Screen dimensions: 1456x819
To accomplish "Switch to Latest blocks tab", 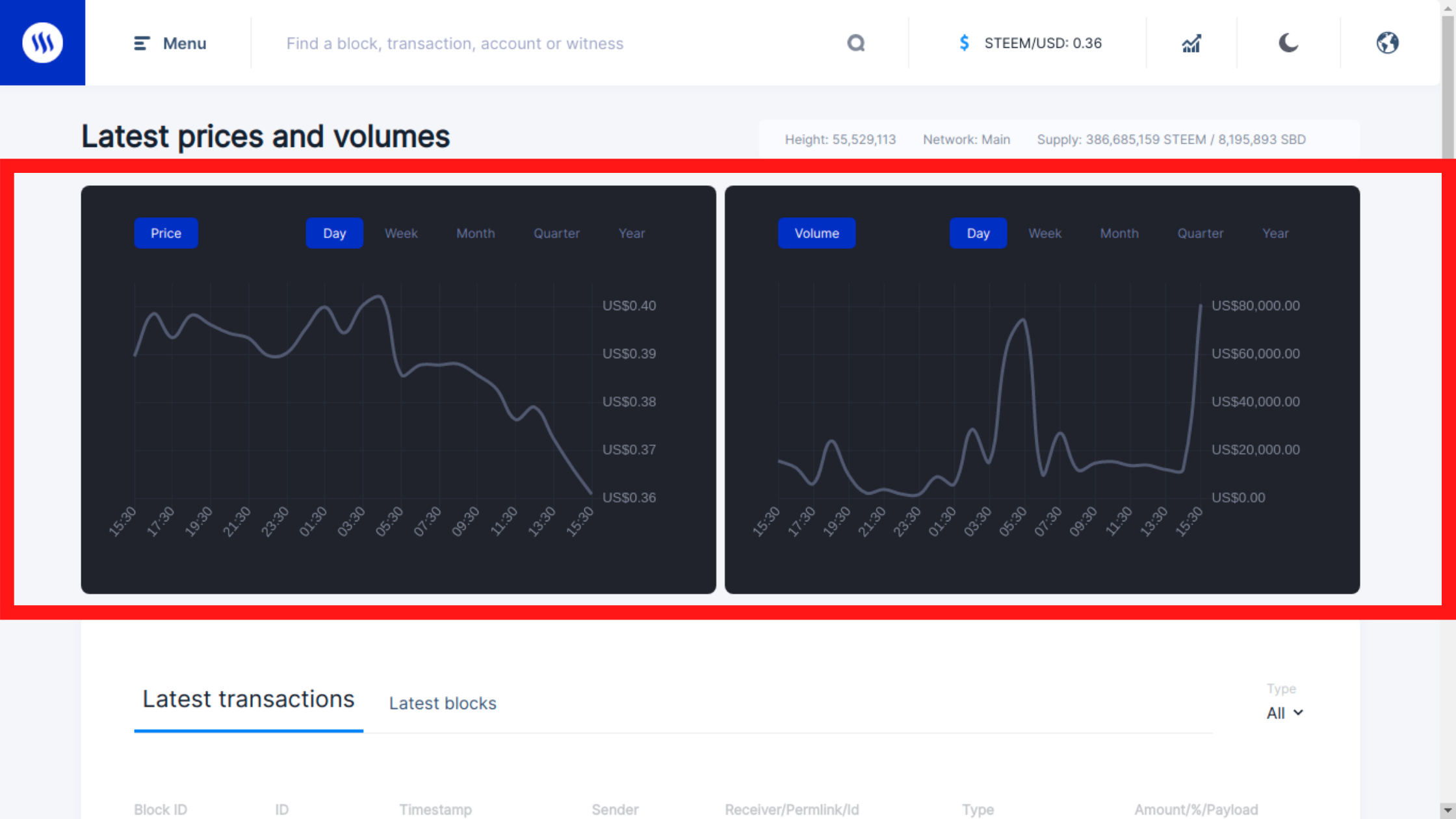I will (443, 703).
